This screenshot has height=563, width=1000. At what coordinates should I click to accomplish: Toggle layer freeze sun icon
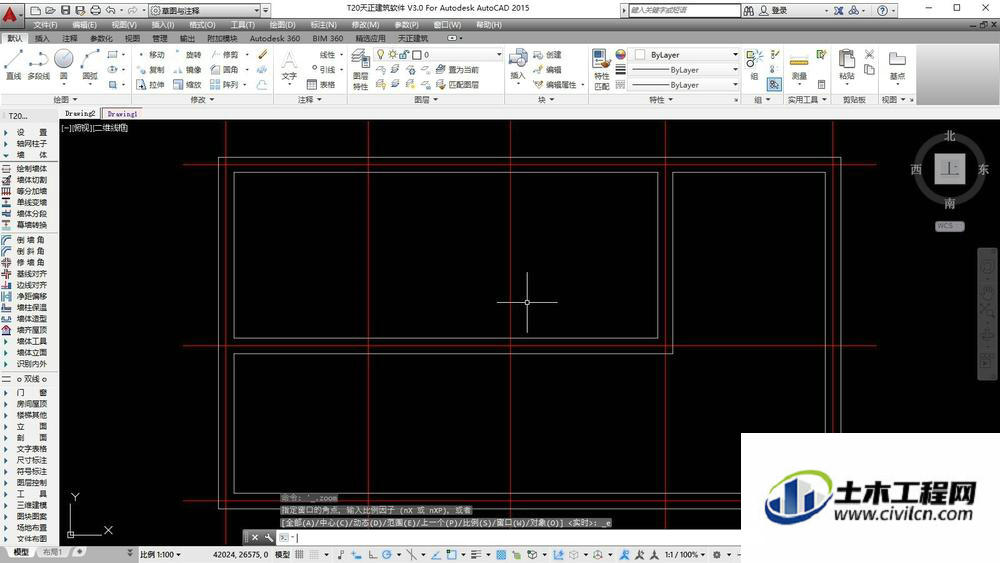(x=392, y=54)
